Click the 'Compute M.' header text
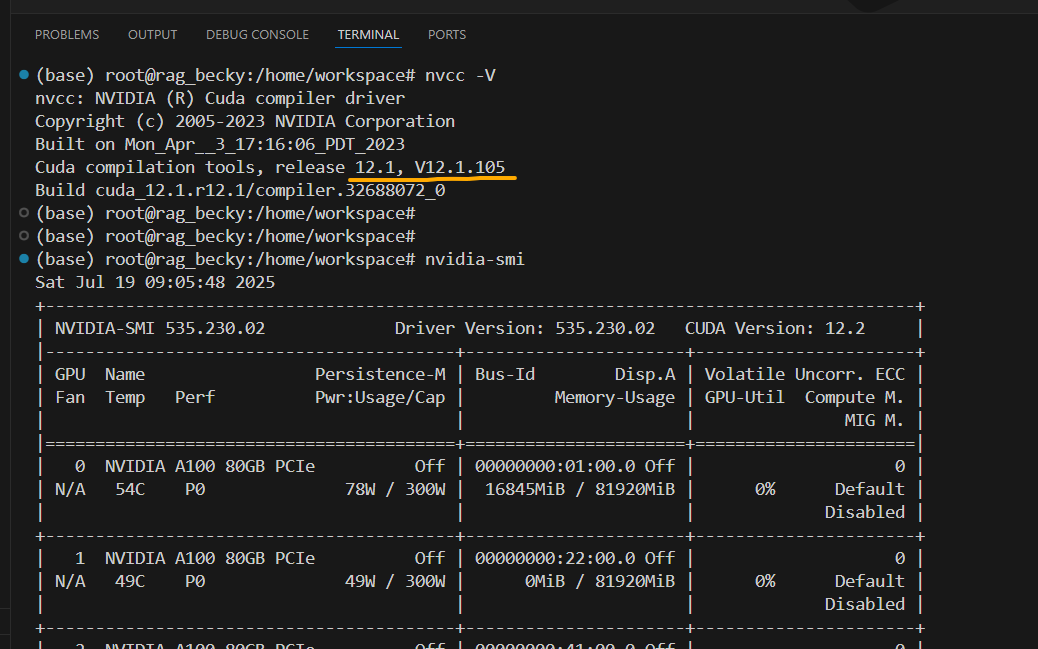 pyautogui.click(x=855, y=397)
